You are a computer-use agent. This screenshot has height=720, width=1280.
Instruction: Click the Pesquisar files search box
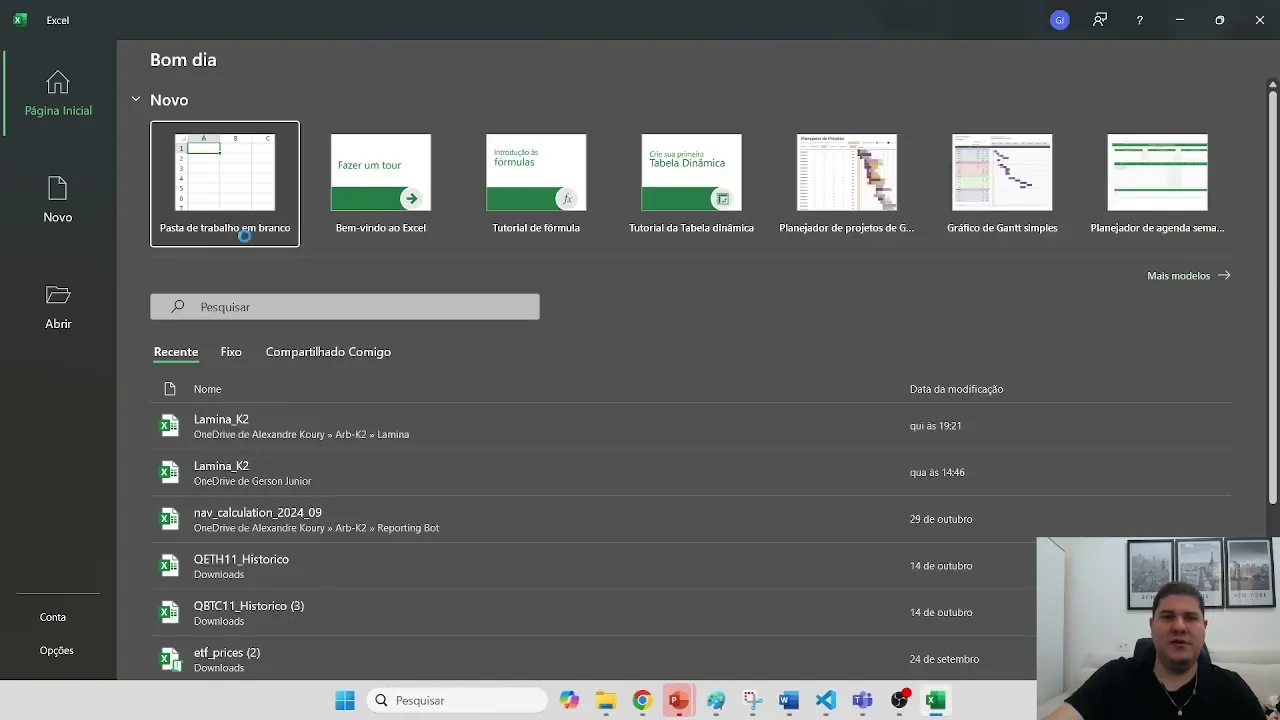tap(345, 307)
